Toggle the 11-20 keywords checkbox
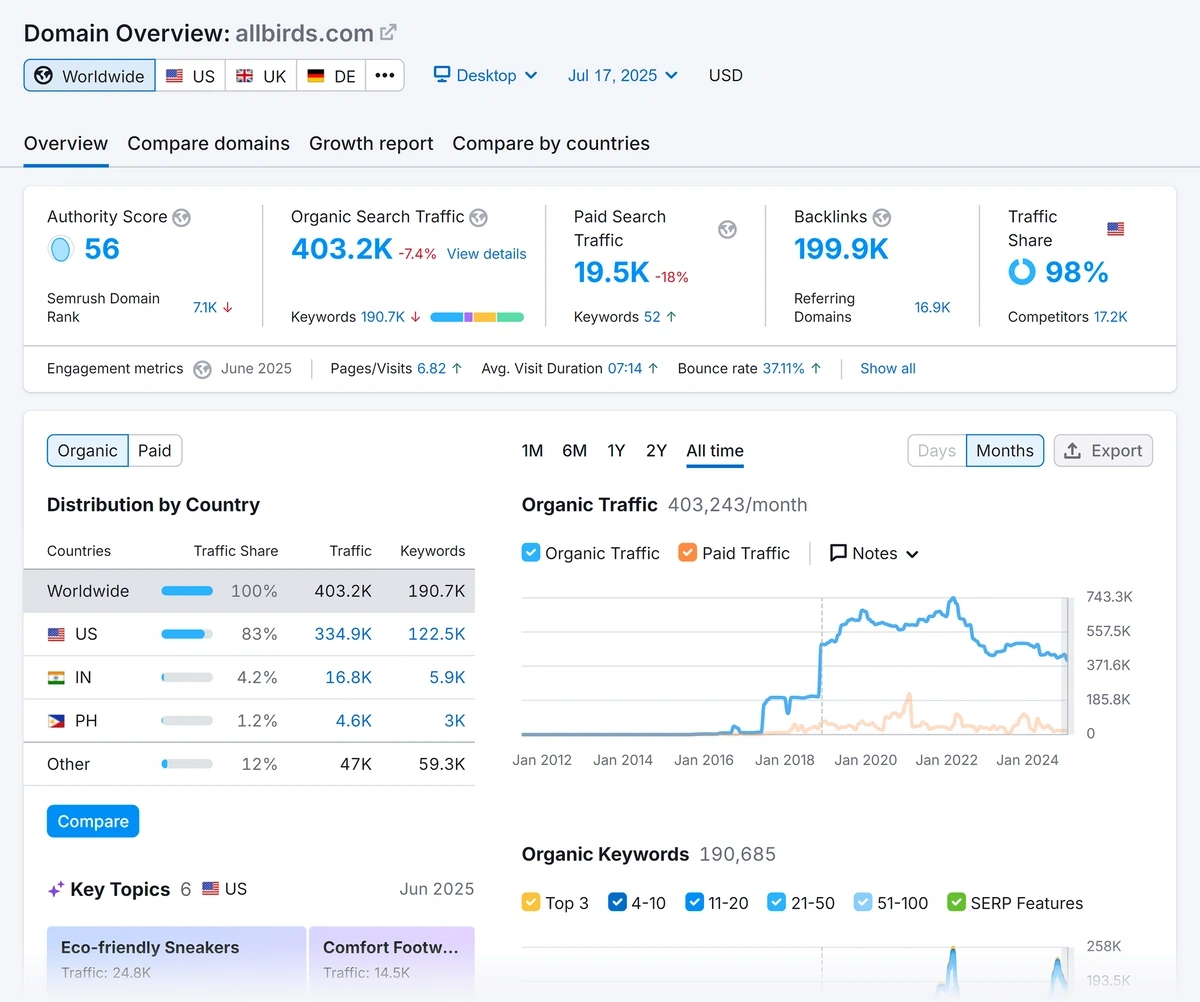The image size is (1200, 1002). coord(695,902)
